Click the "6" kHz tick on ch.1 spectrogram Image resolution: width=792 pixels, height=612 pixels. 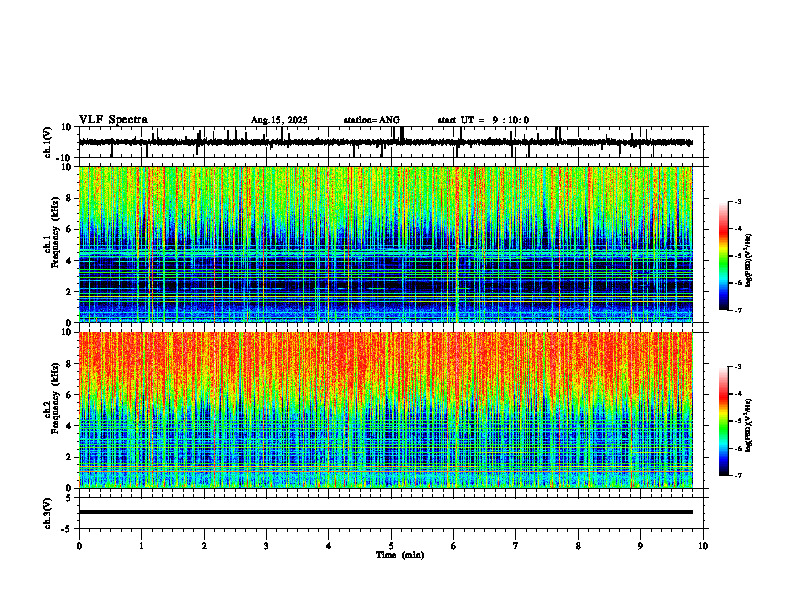tap(70, 229)
